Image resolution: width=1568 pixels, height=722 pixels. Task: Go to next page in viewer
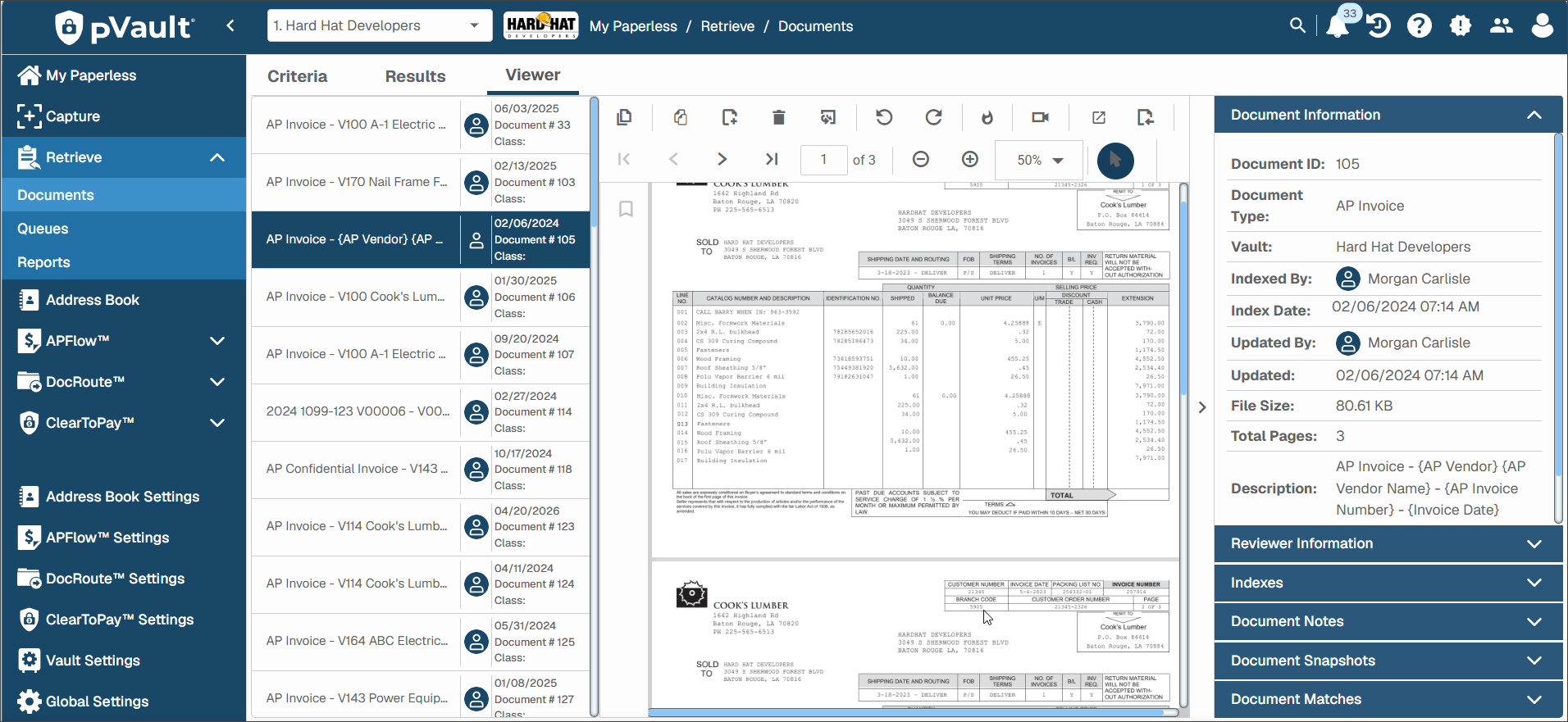pos(722,159)
